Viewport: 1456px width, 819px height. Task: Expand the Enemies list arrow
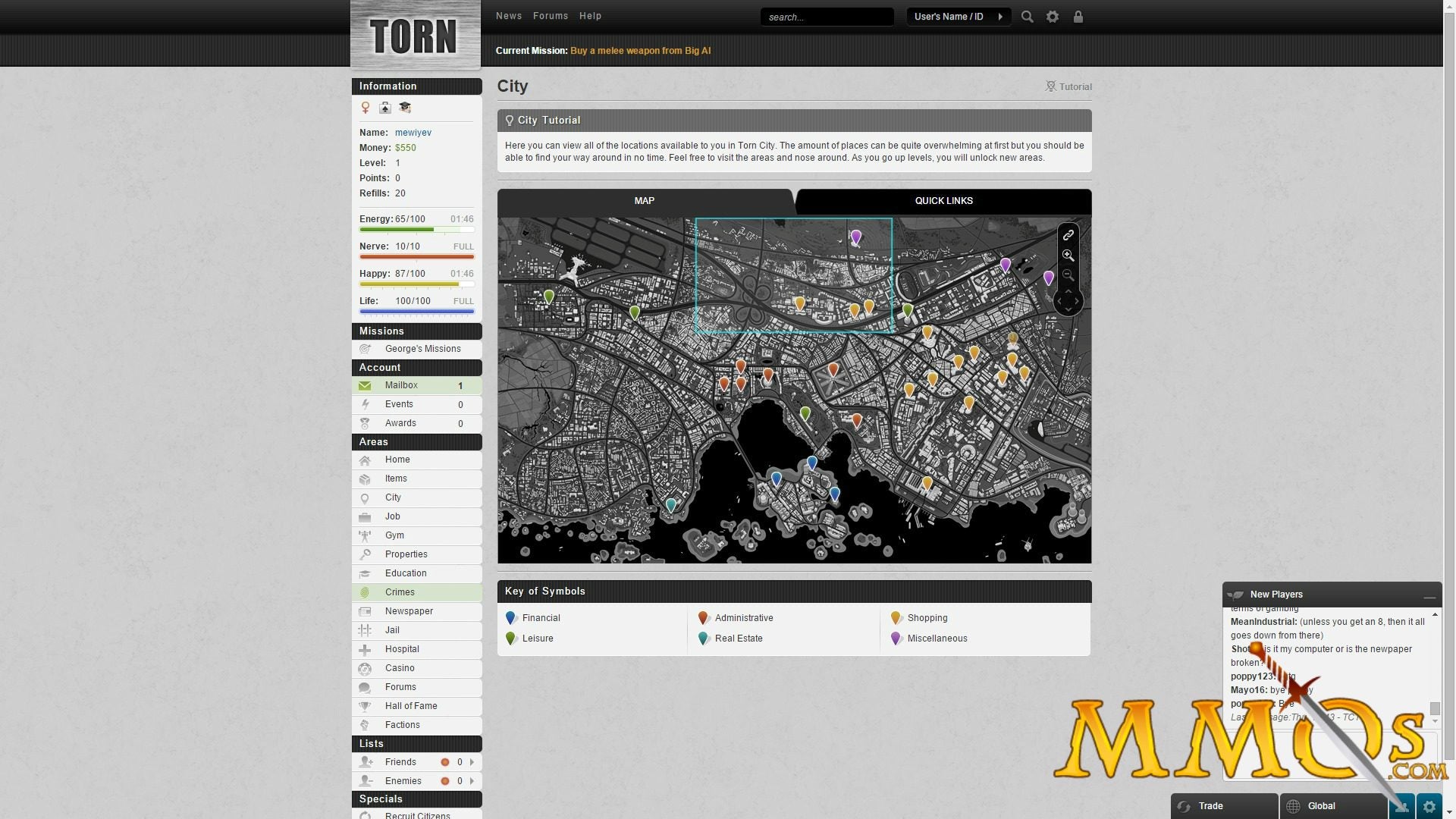click(x=472, y=781)
